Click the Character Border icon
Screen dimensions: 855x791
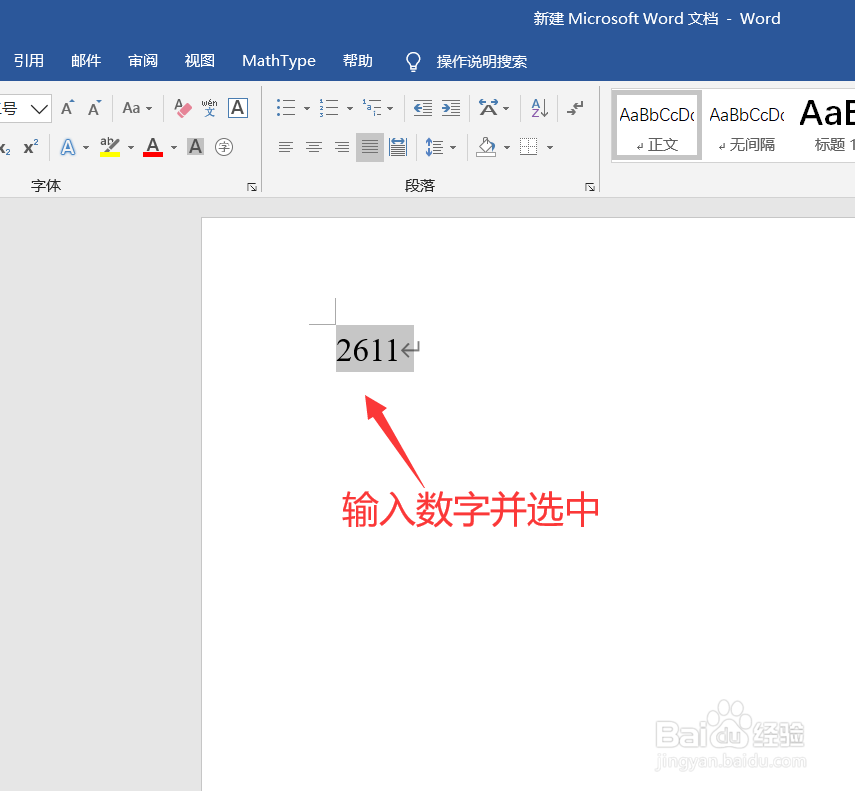coord(237,110)
